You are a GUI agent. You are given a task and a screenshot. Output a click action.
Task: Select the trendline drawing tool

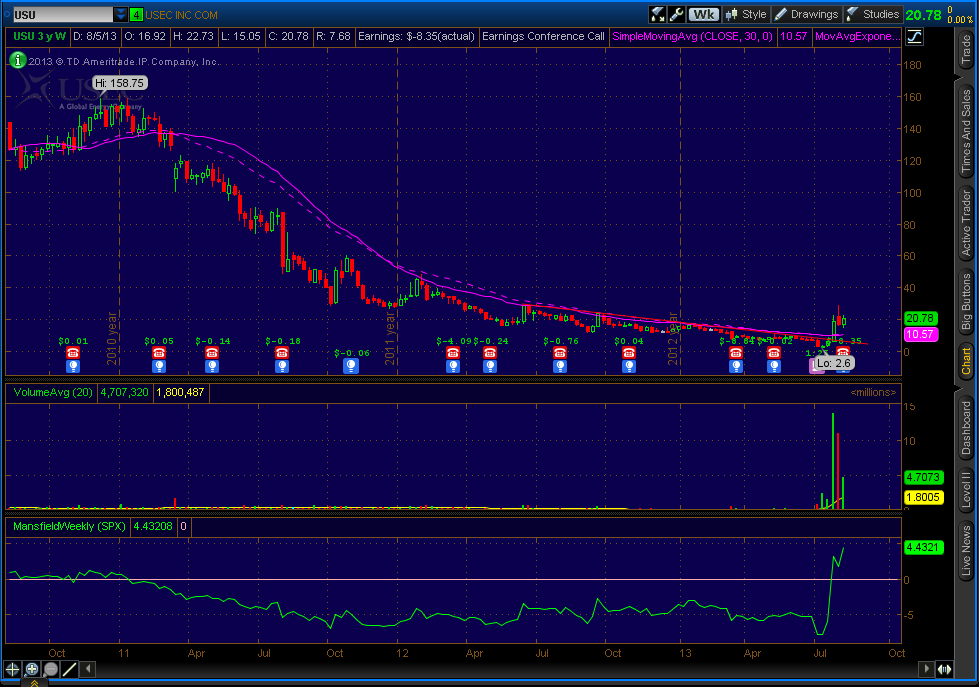70,669
